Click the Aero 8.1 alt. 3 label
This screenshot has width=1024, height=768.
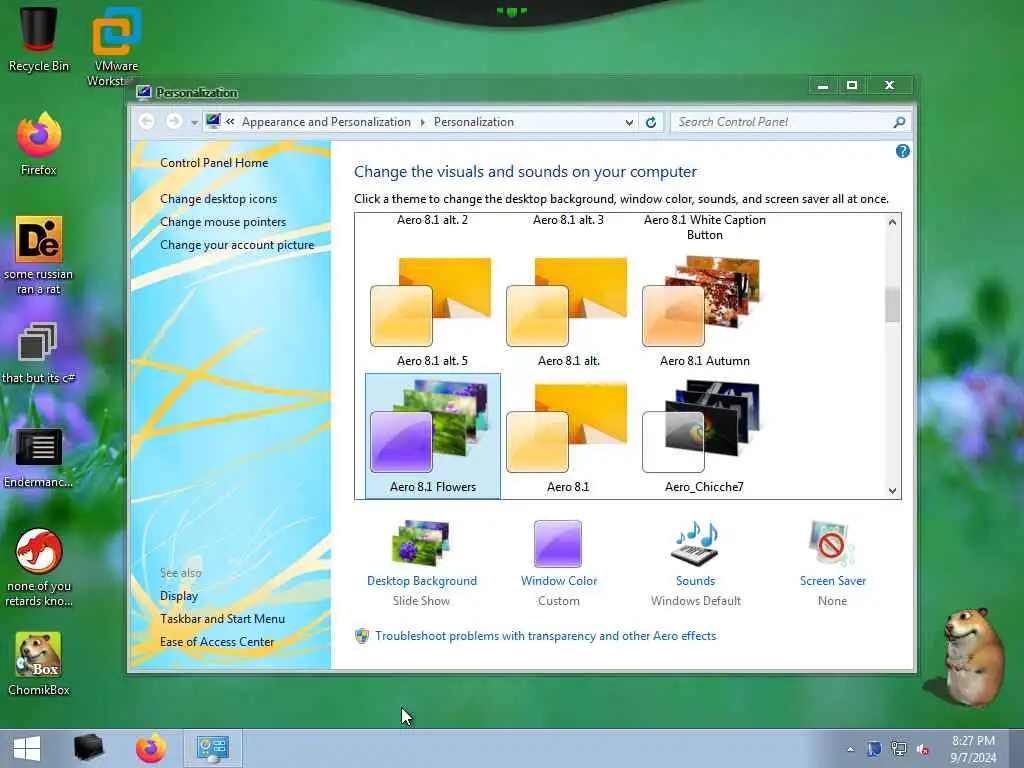[x=568, y=220]
